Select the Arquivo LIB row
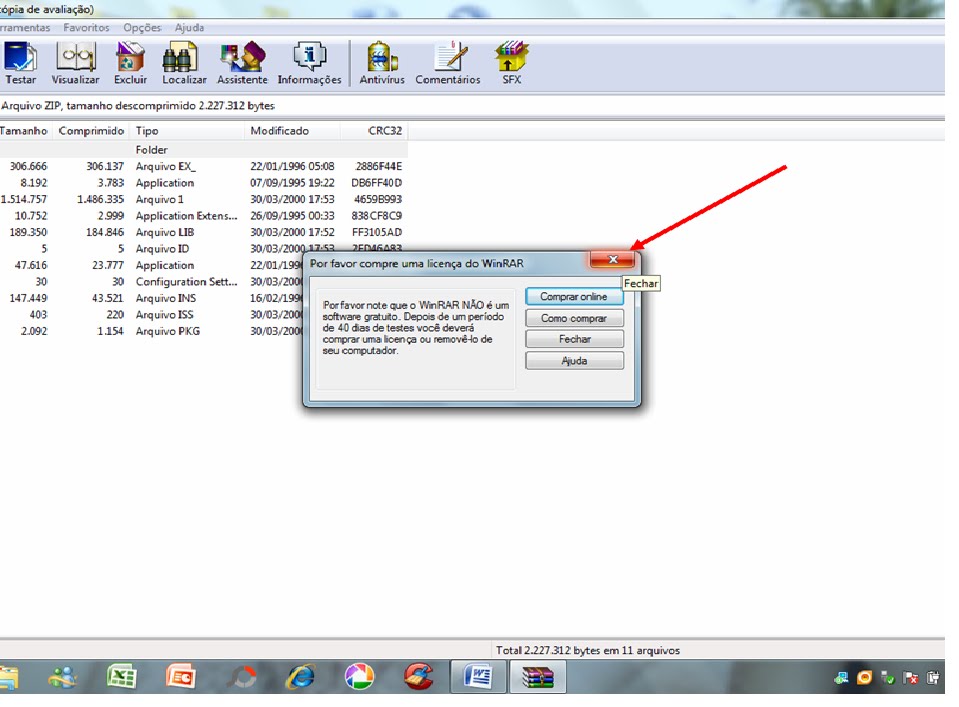The width and height of the screenshot is (959, 707). pyautogui.click(x=204, y=232)
